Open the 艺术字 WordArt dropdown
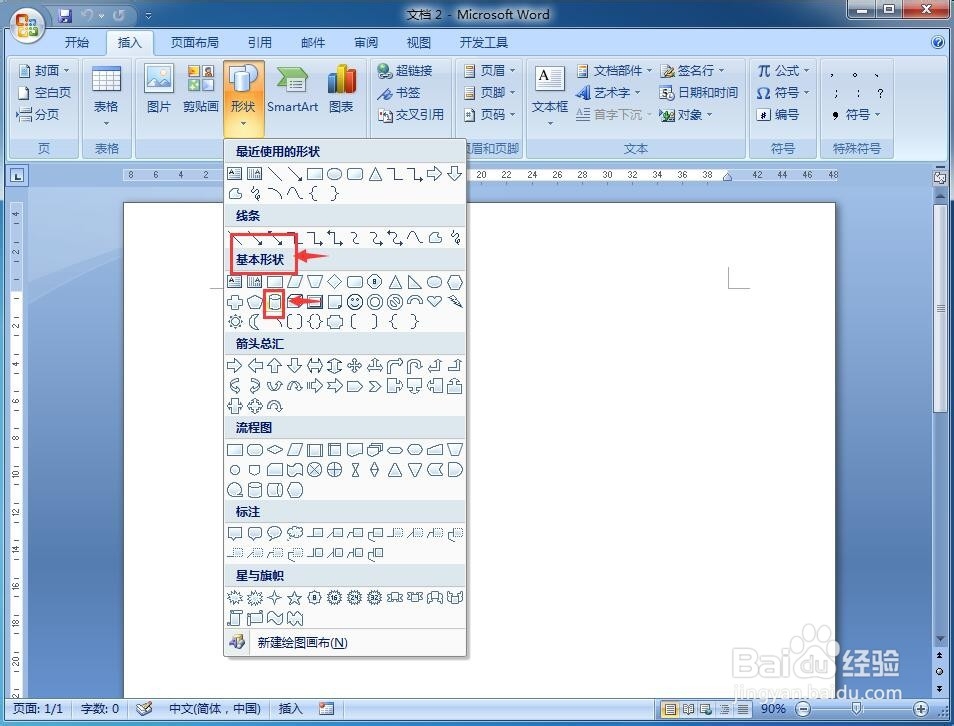 (609, 92)
